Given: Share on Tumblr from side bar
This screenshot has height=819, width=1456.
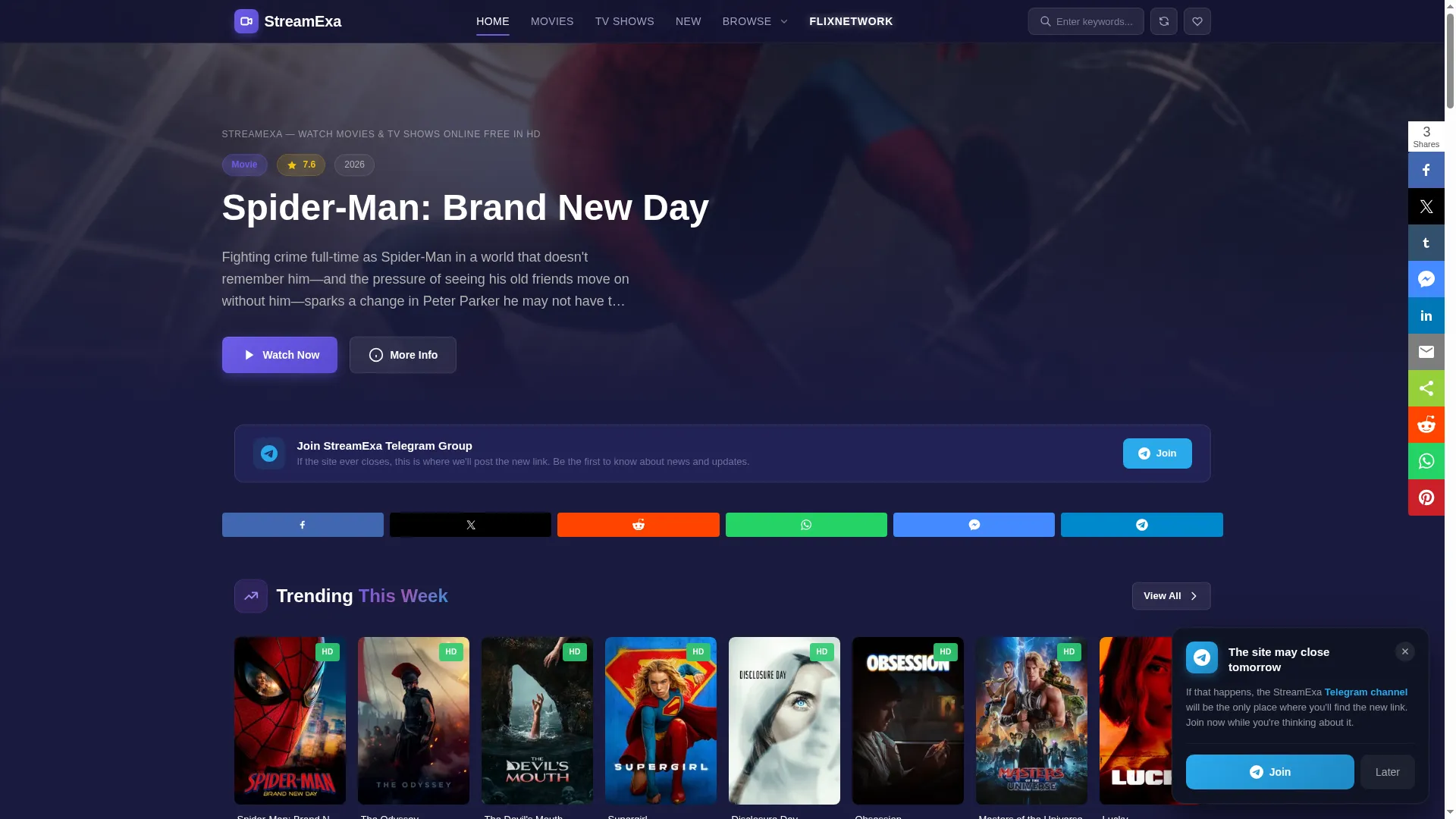Looking at the screenshot, I should tap(1426, 243).
